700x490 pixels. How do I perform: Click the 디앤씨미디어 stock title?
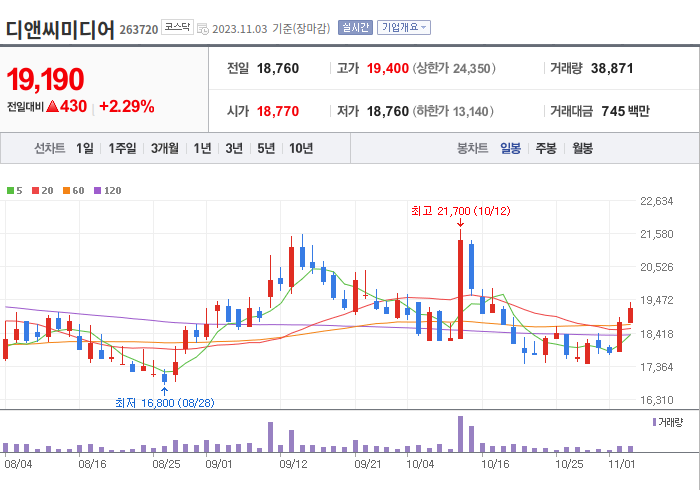click(60, 29)
